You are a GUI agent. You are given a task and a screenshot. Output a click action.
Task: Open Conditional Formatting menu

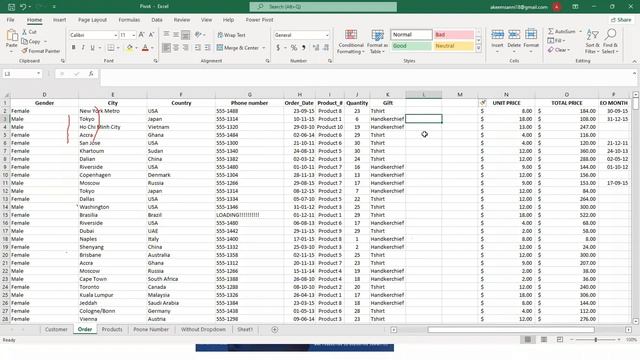pyautogui.click(x=351, y=41)
